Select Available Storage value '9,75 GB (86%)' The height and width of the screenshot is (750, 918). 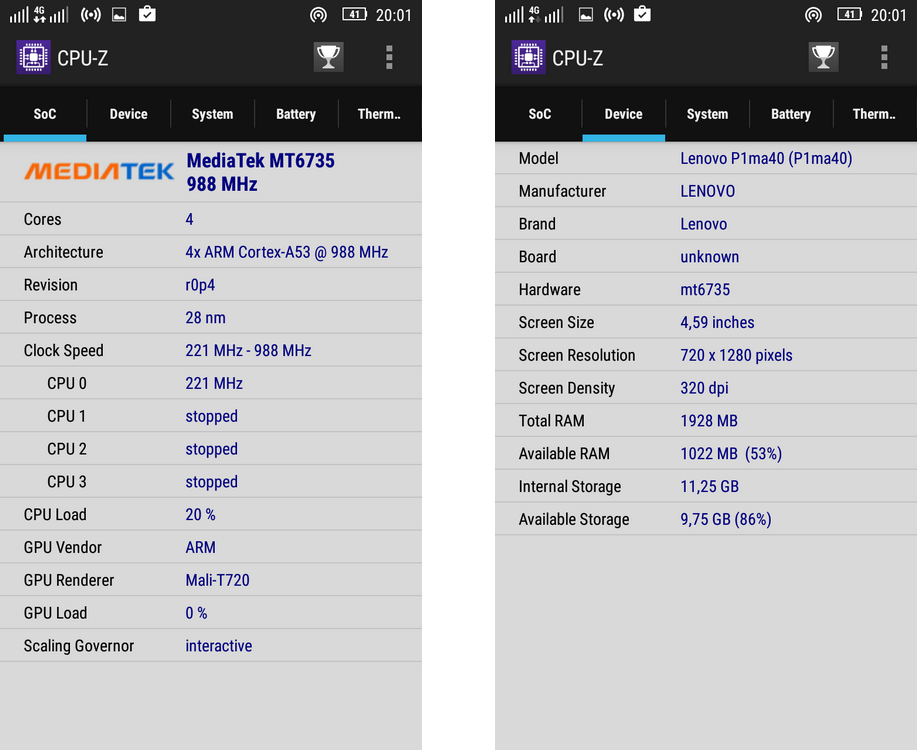(725, 519)
